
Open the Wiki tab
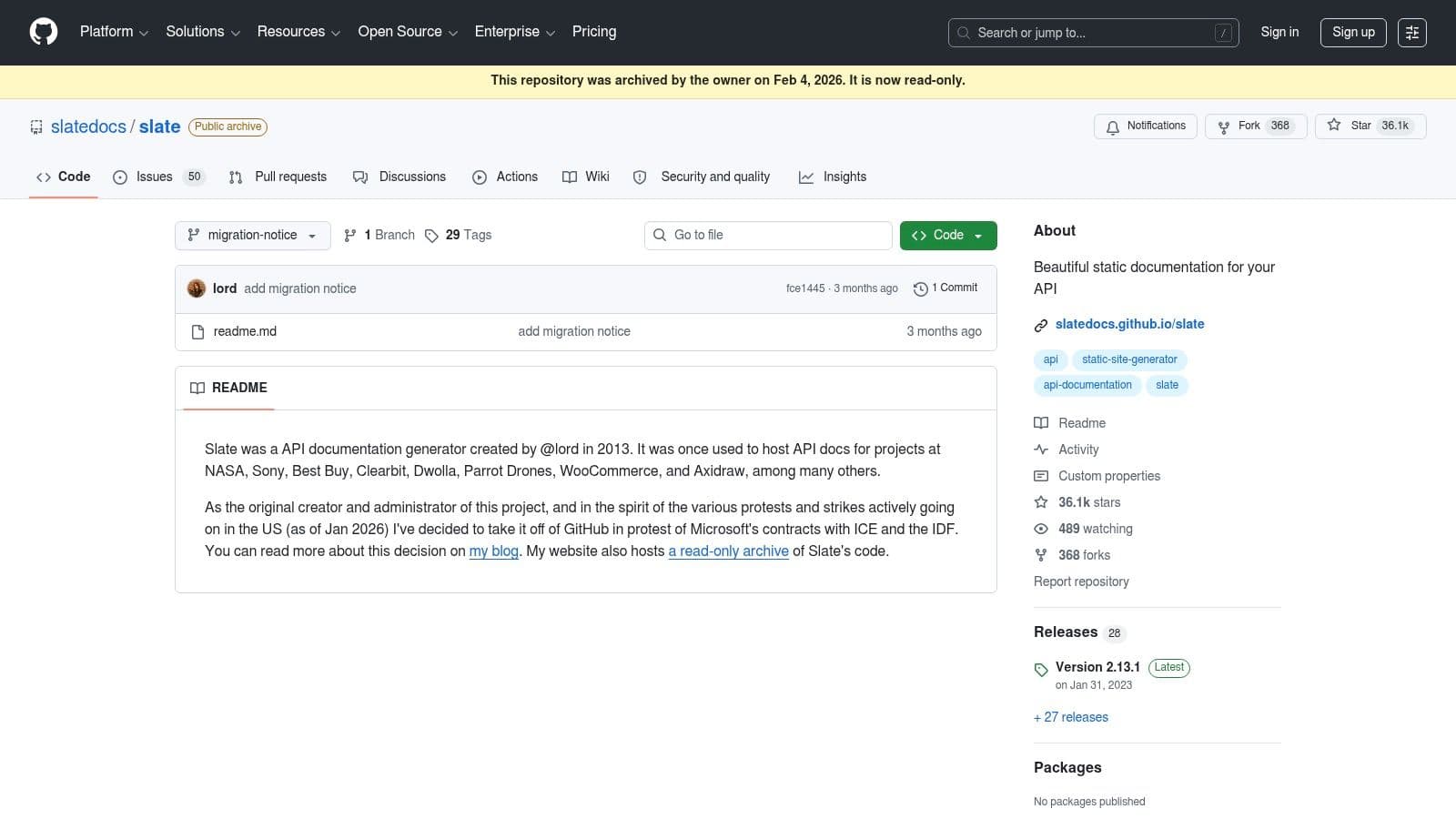point(586,177)
